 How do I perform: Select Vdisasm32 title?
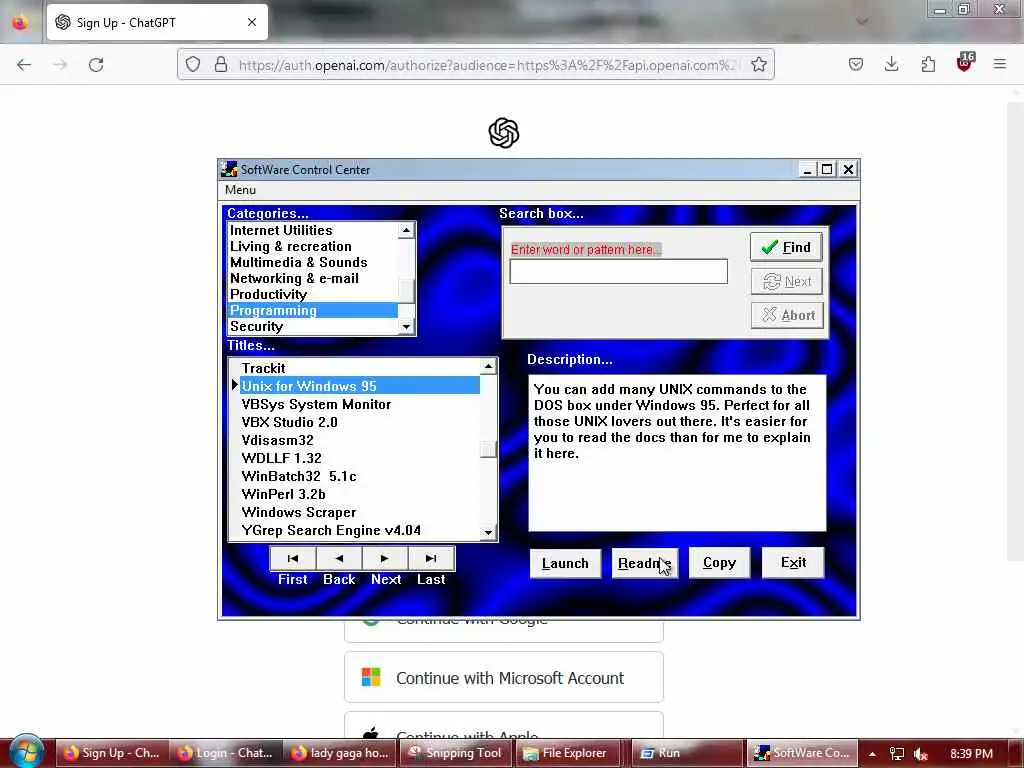pos(360,440)
